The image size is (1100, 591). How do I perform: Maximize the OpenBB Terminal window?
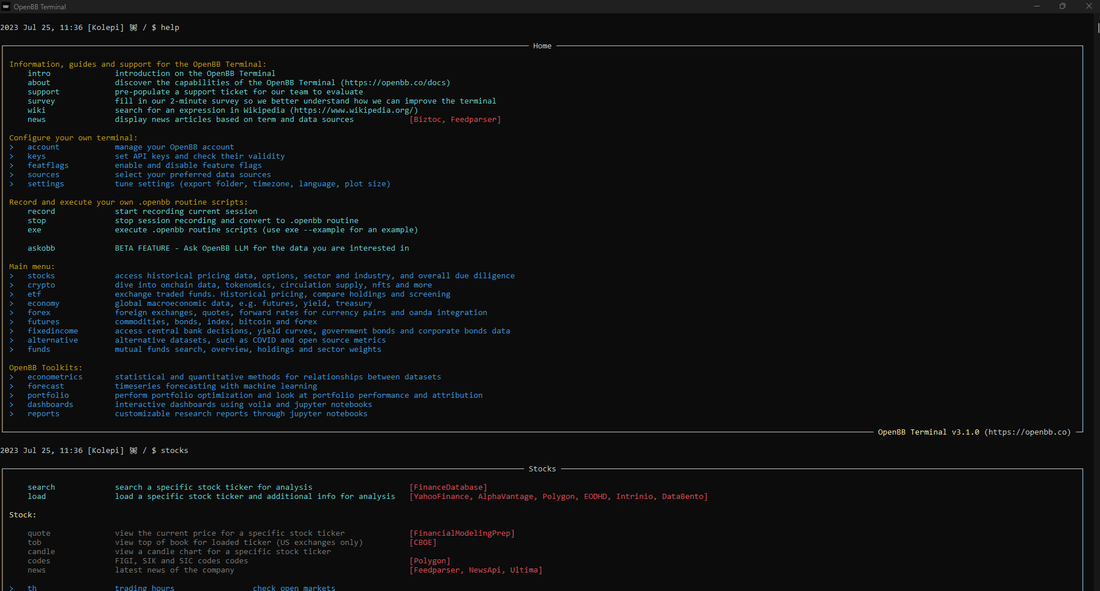pos(1063,6)
